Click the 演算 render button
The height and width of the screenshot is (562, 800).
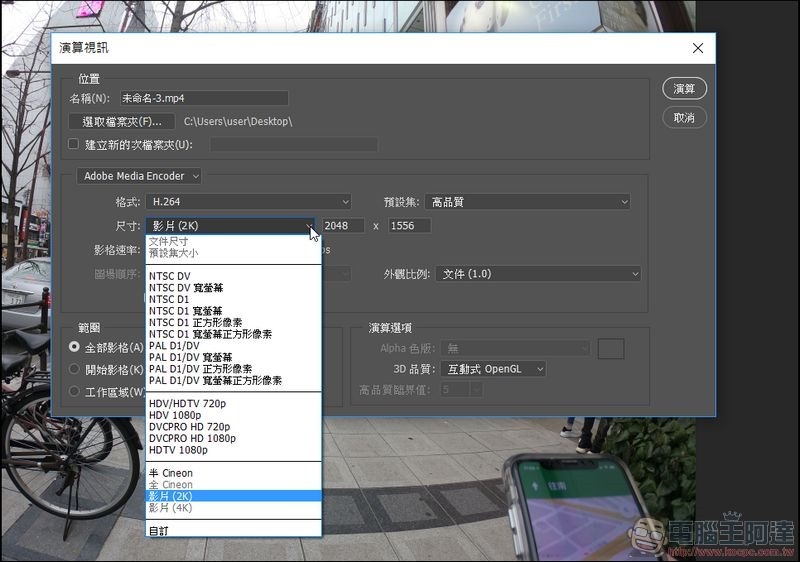[684, 89]
